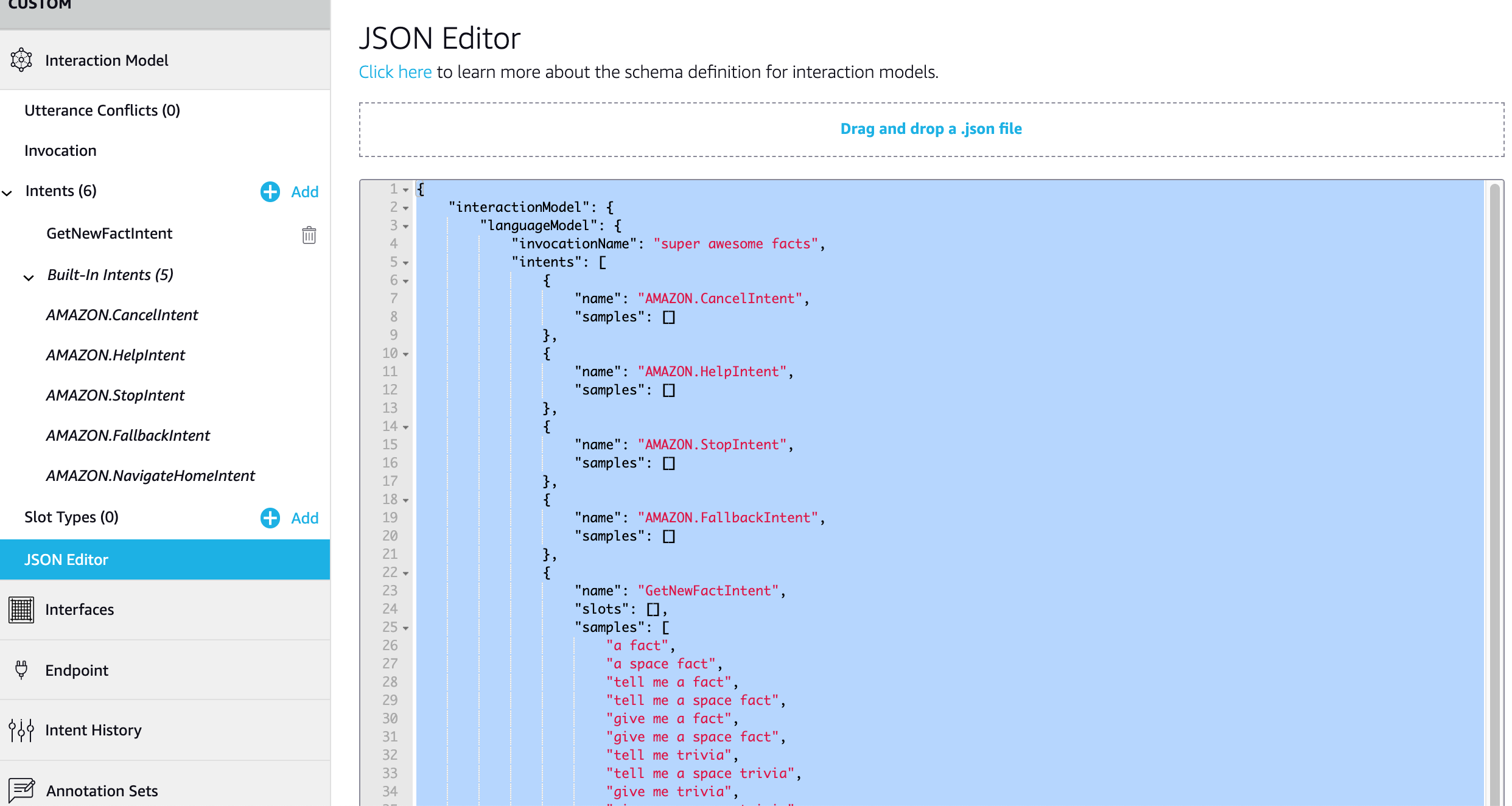The width and height of the screenshot is (1512, 806).
Task: Click the Annotation Sets note icon
Action: tap(23, 790)
